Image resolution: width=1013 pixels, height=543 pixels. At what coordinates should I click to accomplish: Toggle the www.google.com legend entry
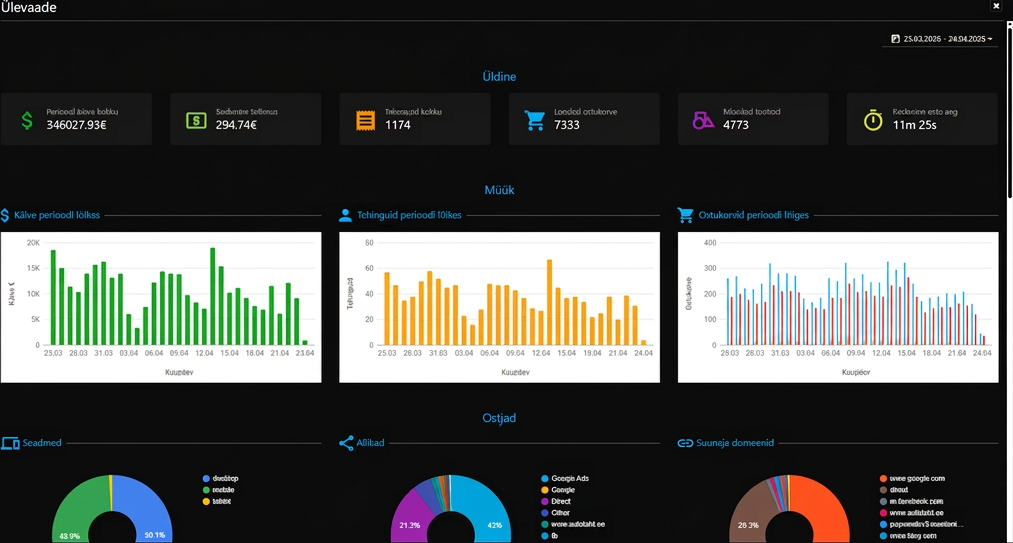click(912, 479)
